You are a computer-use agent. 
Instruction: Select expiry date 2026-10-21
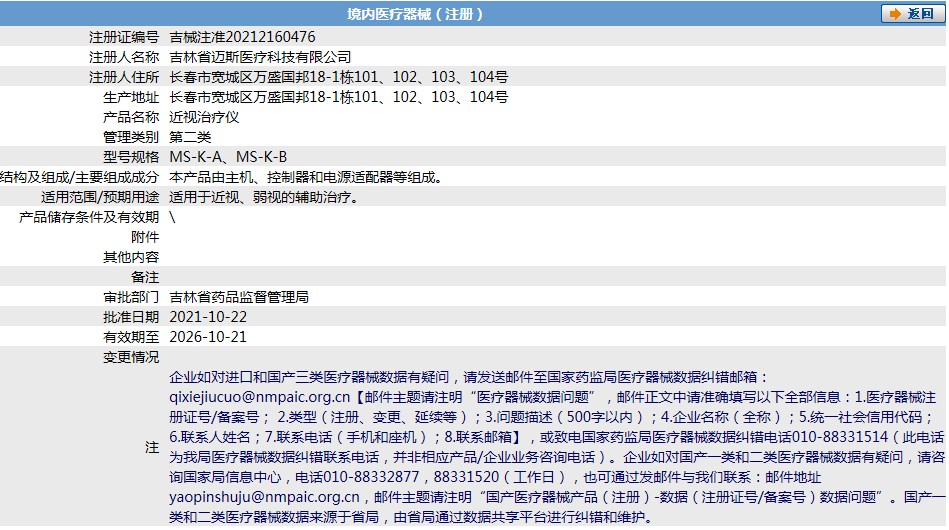(x=208, y=337)
